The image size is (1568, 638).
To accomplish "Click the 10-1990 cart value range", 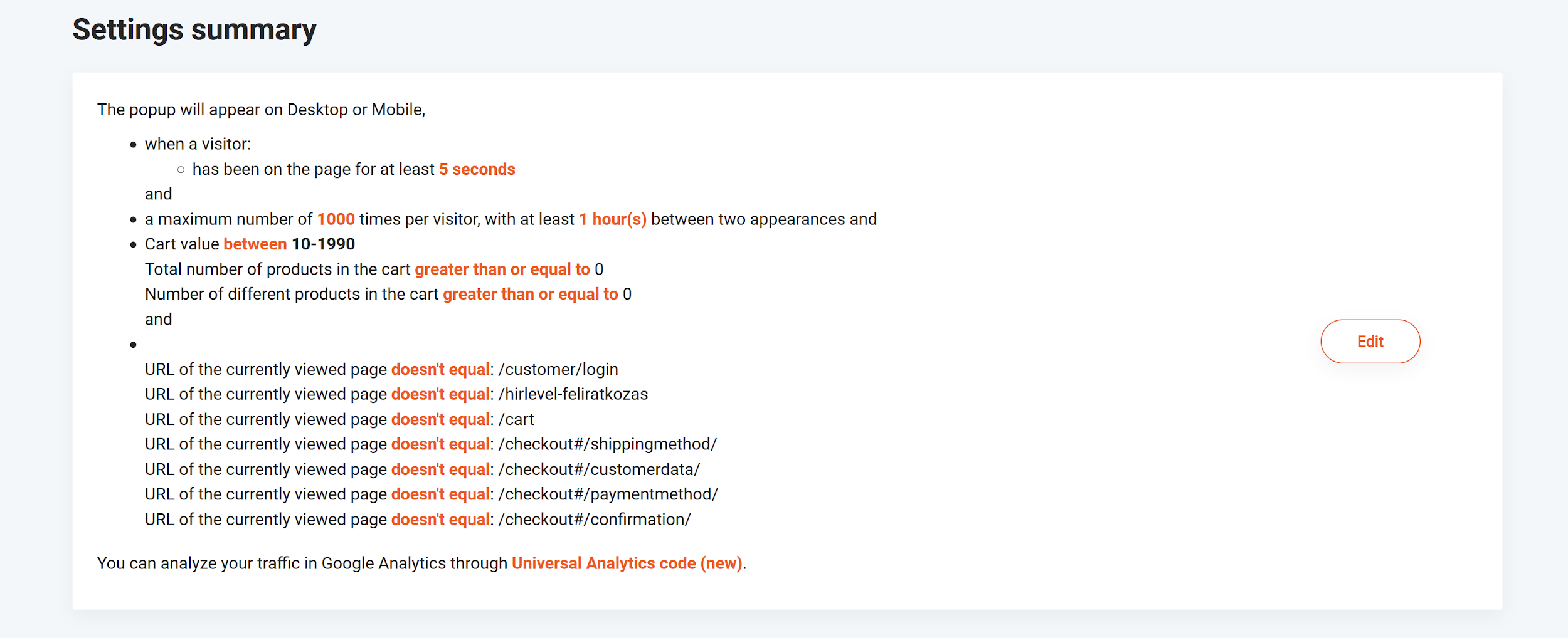I will tap(323, 244).
